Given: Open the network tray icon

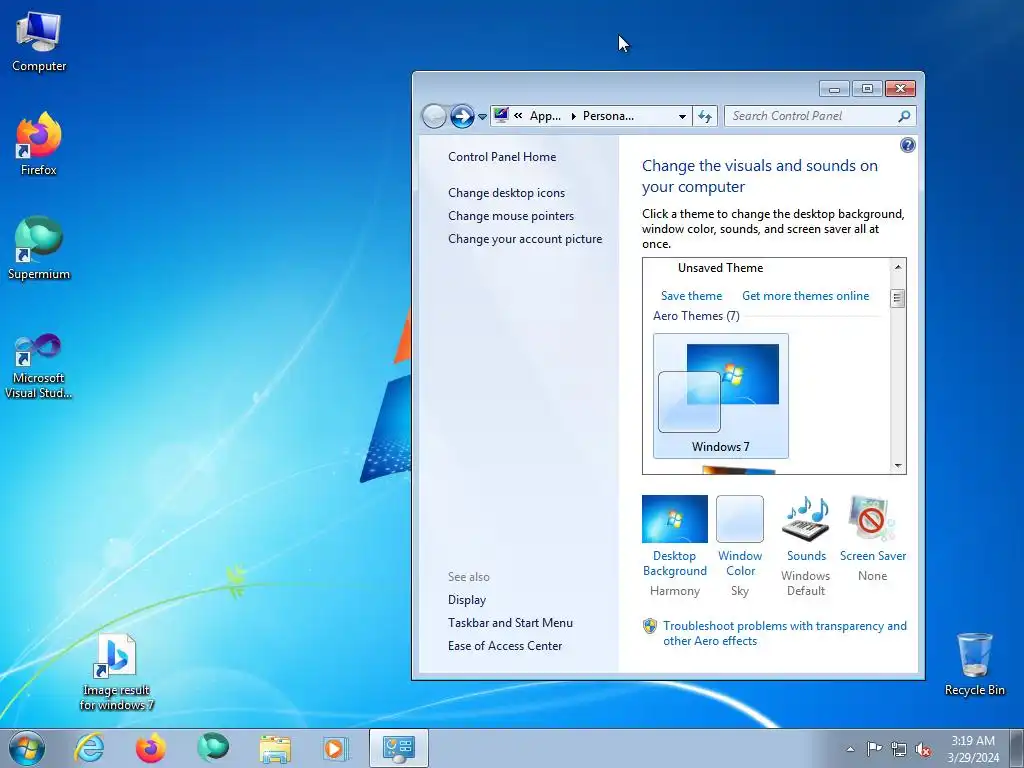Looking at the screenshot, I should [899, 749].
